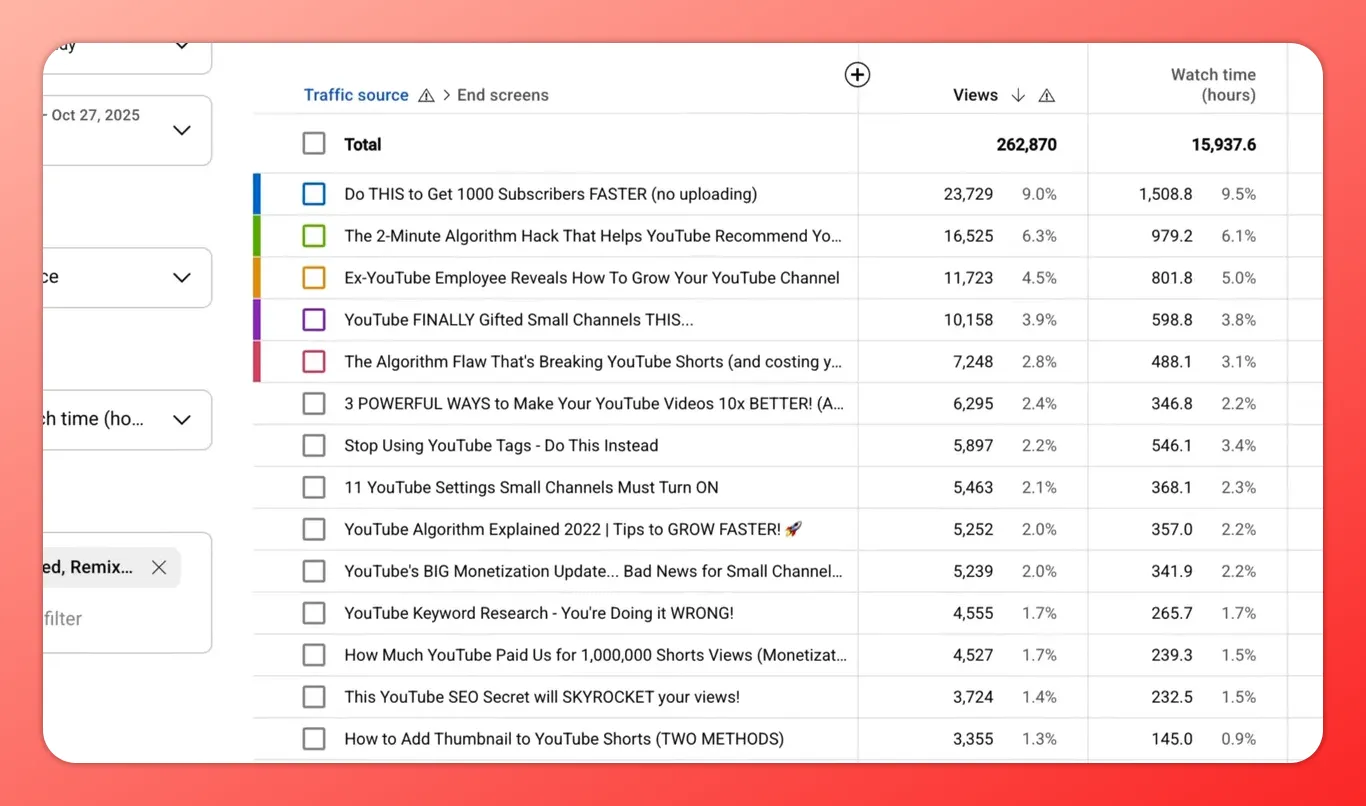
Task: Check the box for YouTube FINALLY Gifted Small Channels row
Action: (x=314, y=320)
